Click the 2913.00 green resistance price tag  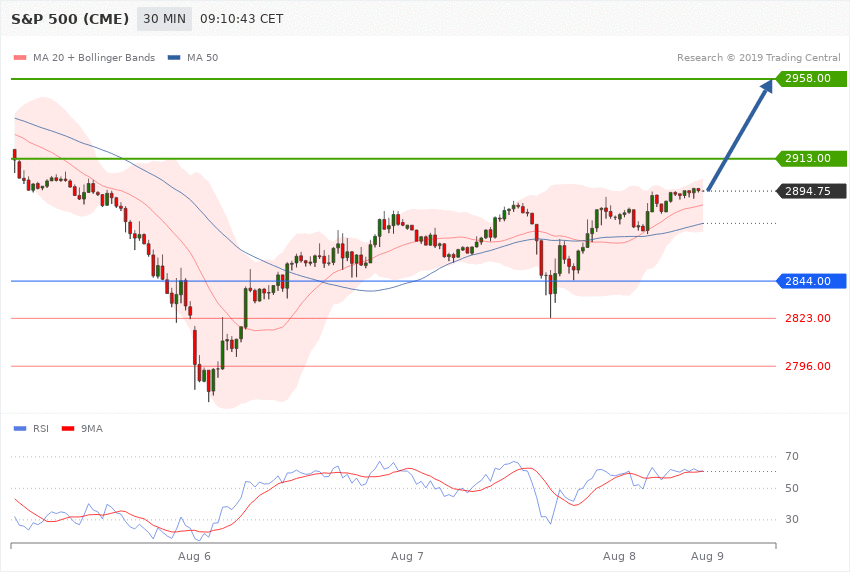coord(811,158)
